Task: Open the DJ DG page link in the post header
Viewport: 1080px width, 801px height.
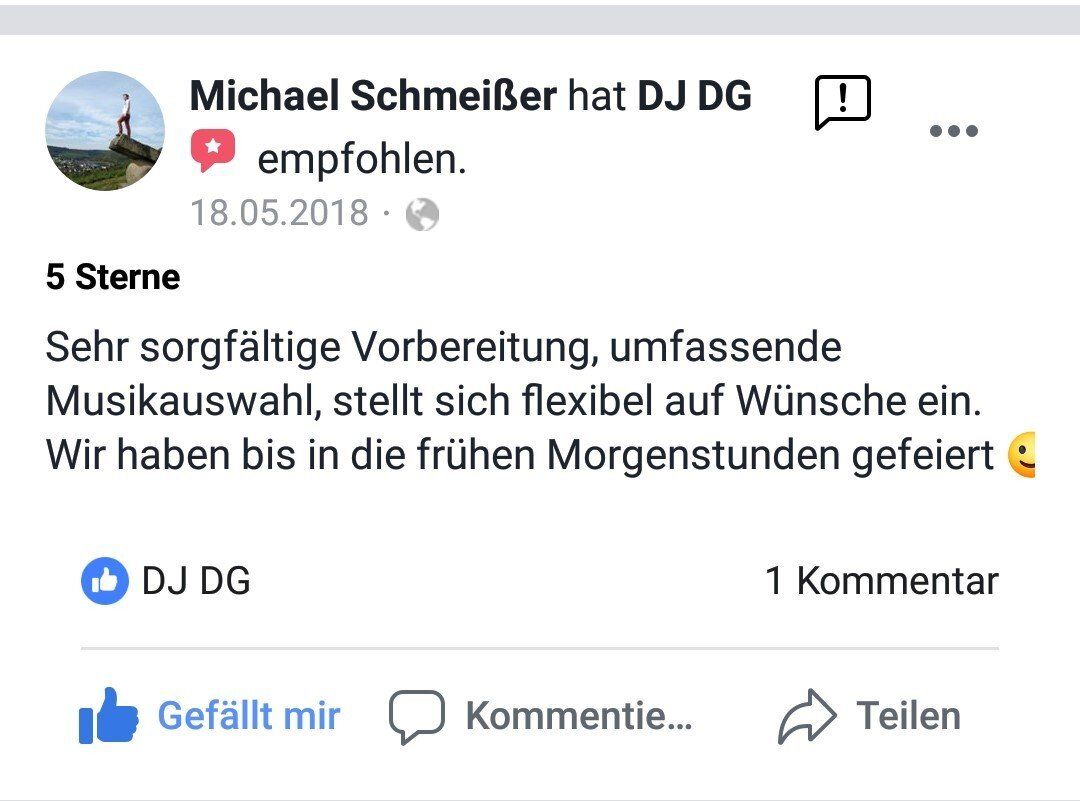Action: [694, 97]
